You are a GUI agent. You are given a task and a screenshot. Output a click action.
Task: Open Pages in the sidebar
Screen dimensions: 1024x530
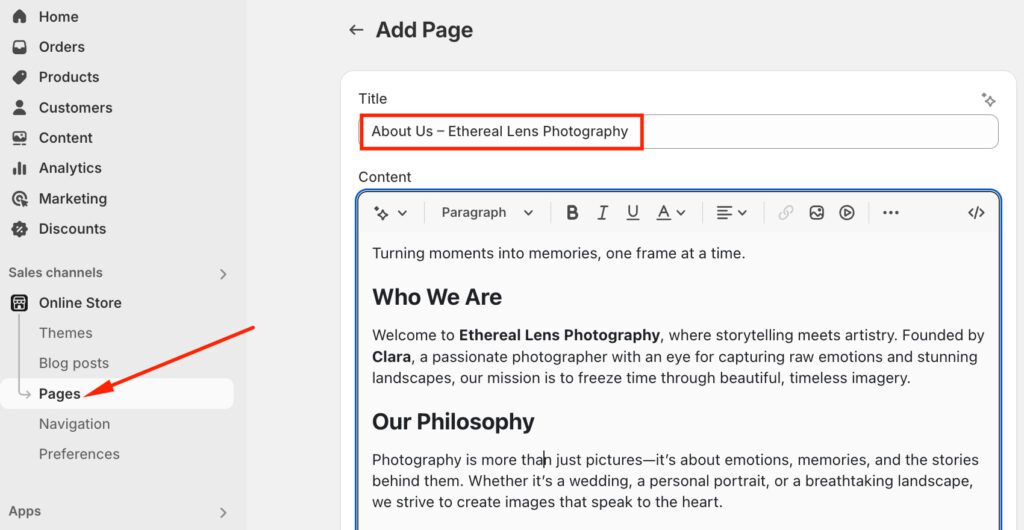(60, 394)
